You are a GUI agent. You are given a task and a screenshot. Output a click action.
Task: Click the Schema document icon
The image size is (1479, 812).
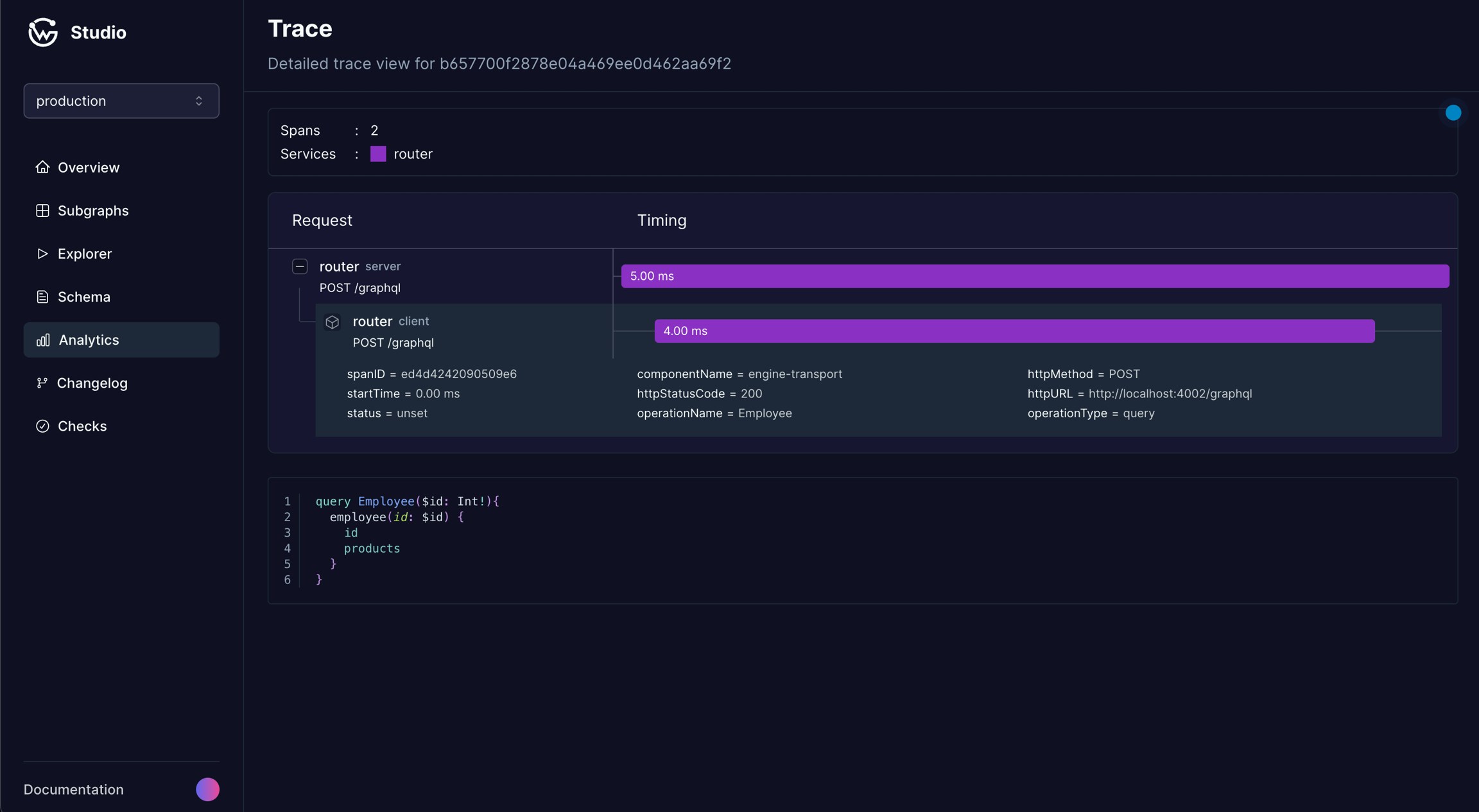(42, 296)
